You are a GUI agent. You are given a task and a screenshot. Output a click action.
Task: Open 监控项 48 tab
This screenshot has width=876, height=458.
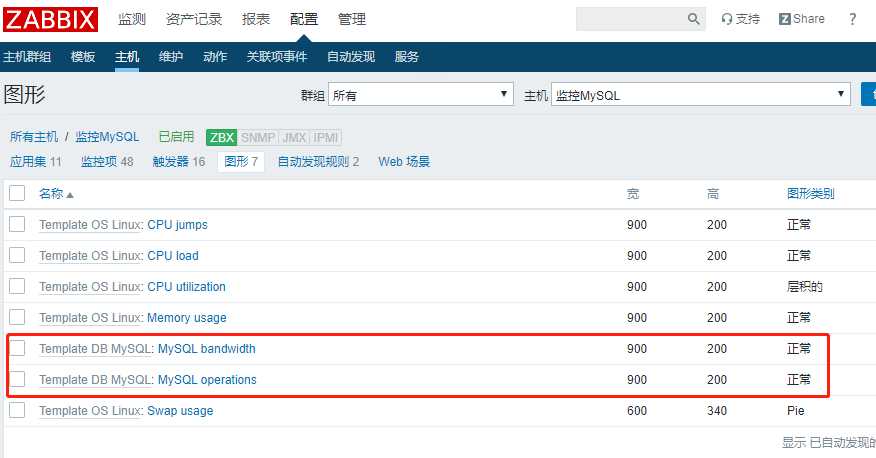click(107, 162)
